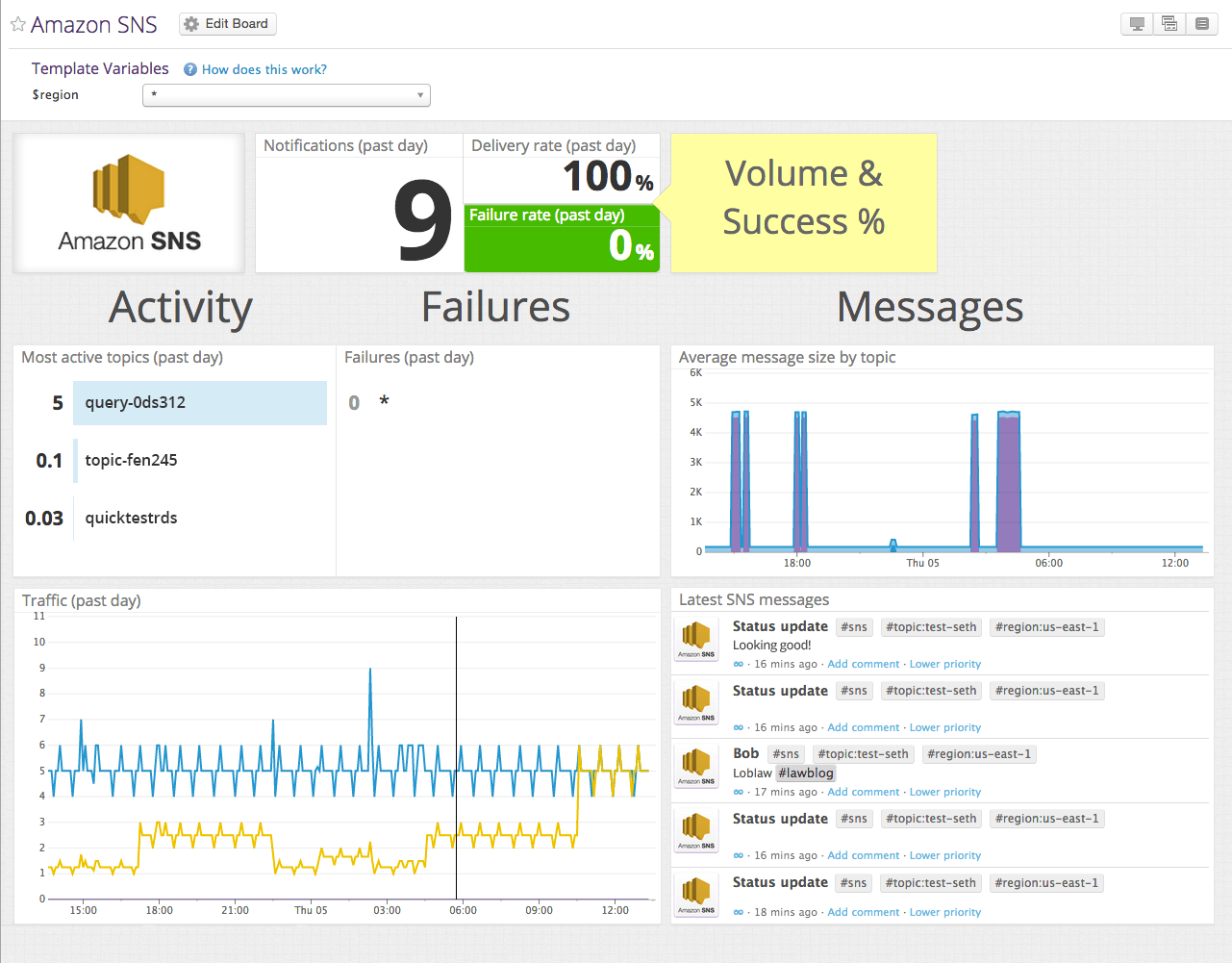Screen dimensions: 1232x963
Task: Open the multi-board cards view icon
Action: click(x=1169, y=23)
